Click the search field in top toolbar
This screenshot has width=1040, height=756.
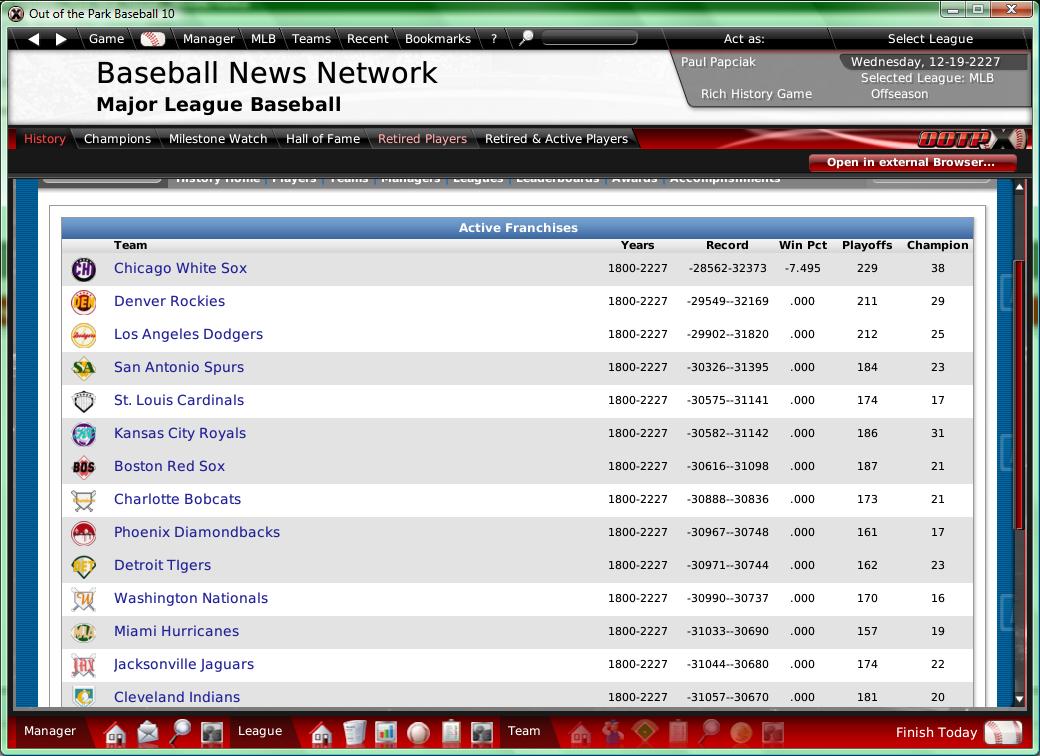(590, 39)
